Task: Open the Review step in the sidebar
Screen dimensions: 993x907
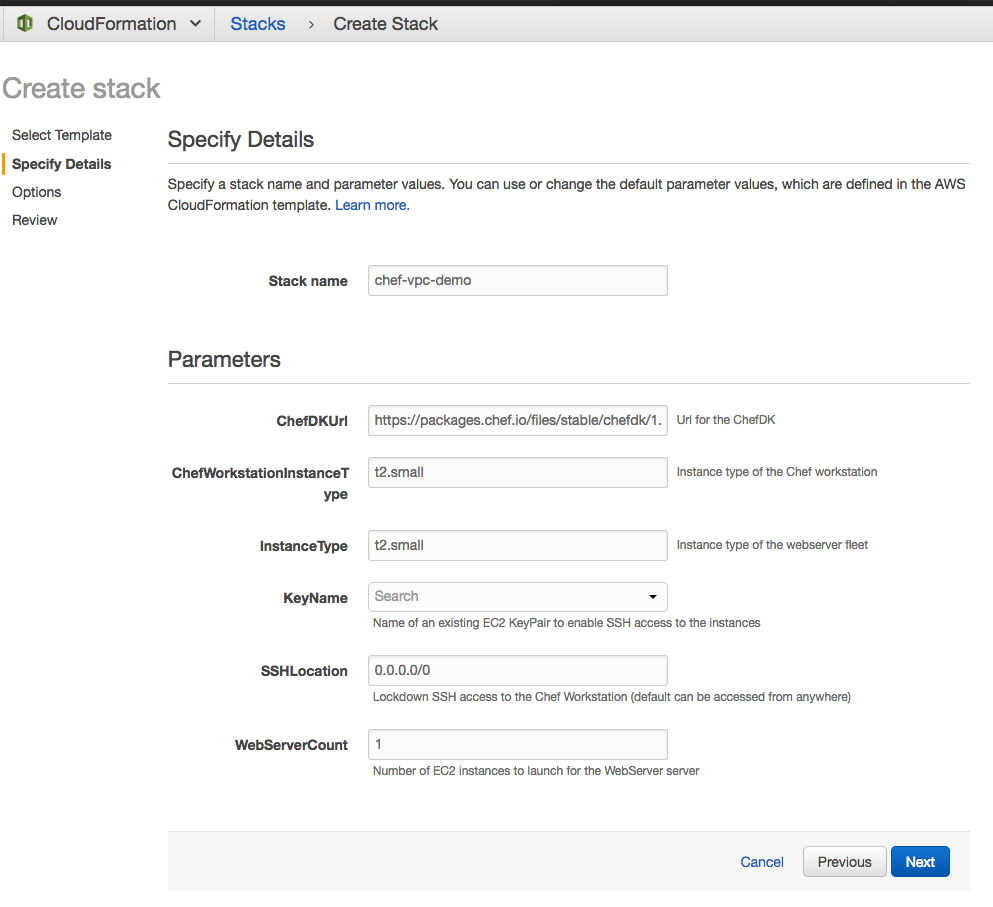Action: tap(34, 220)
